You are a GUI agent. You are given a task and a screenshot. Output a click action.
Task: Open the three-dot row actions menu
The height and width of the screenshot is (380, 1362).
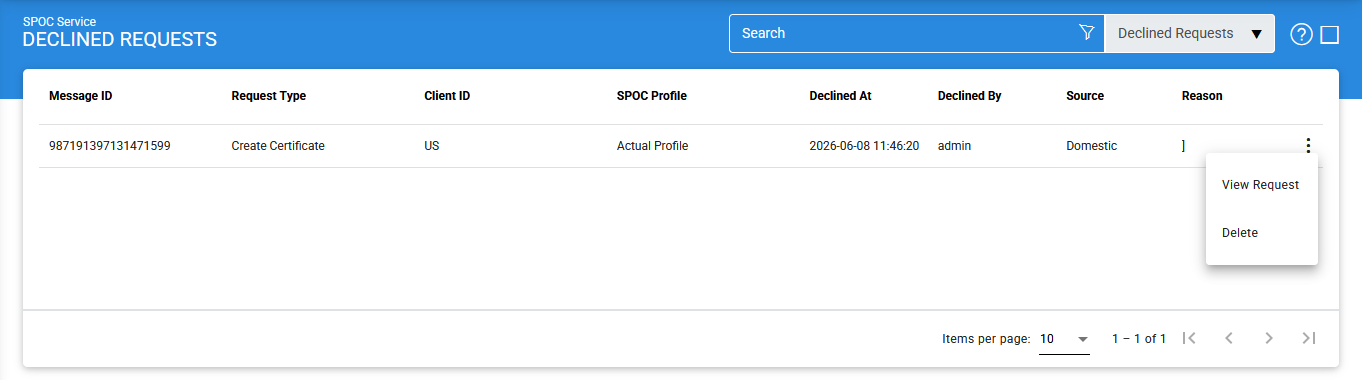point(1307,146)
